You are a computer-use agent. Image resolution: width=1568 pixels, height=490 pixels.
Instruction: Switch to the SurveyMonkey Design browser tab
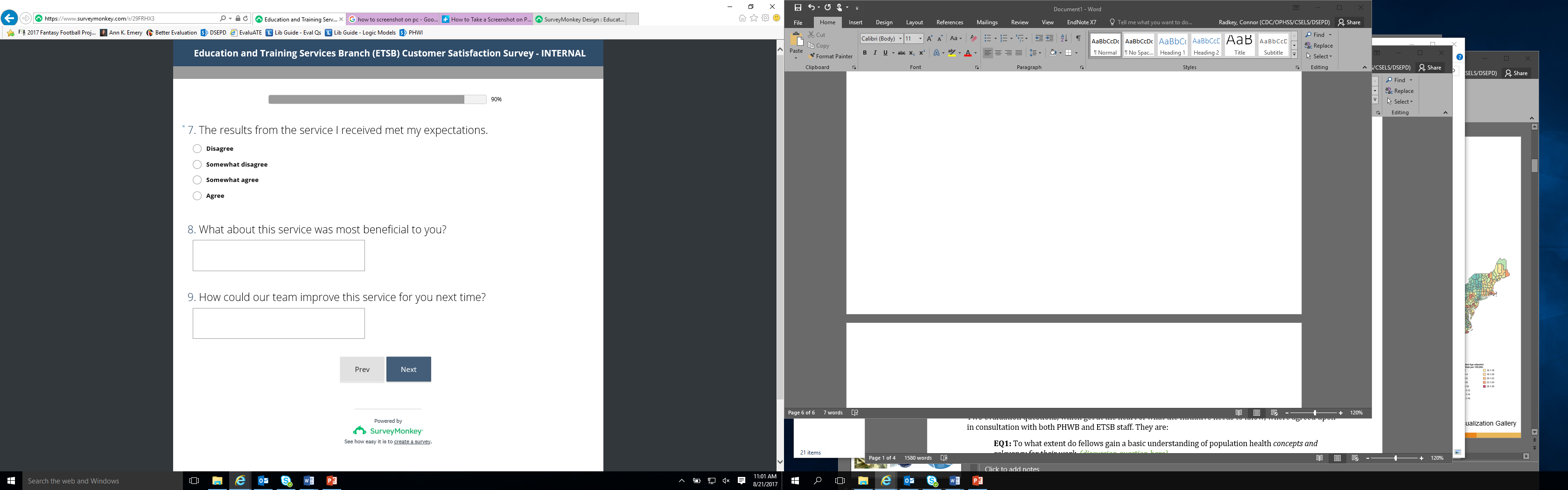click(x=580, y=19)
